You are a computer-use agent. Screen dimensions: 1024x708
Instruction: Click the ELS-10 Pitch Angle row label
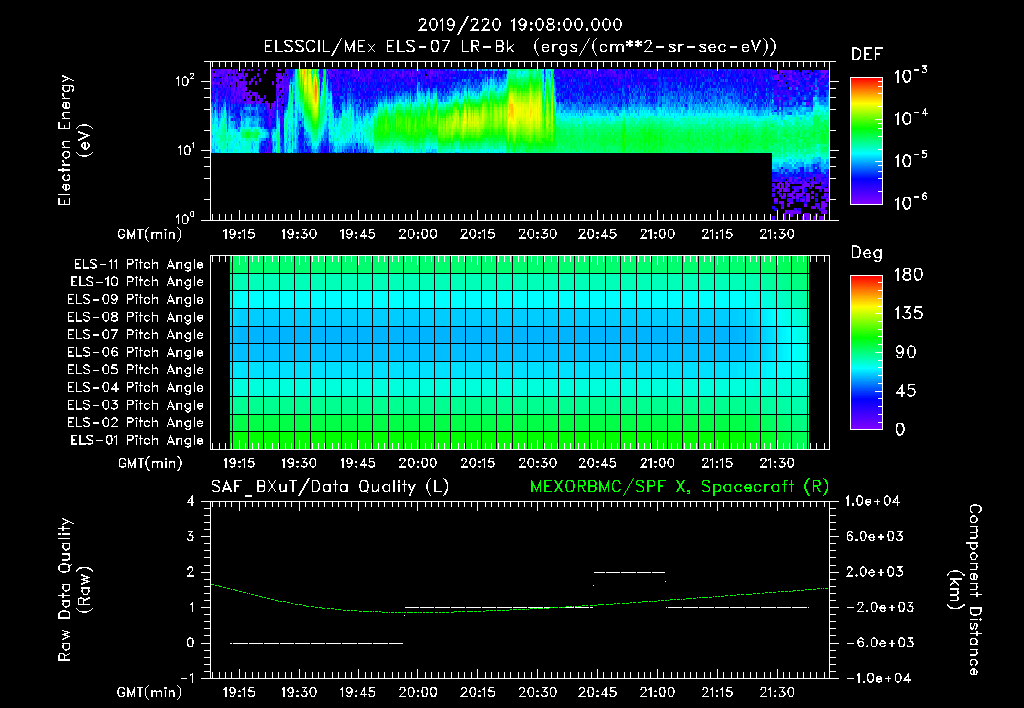[137, 282]
